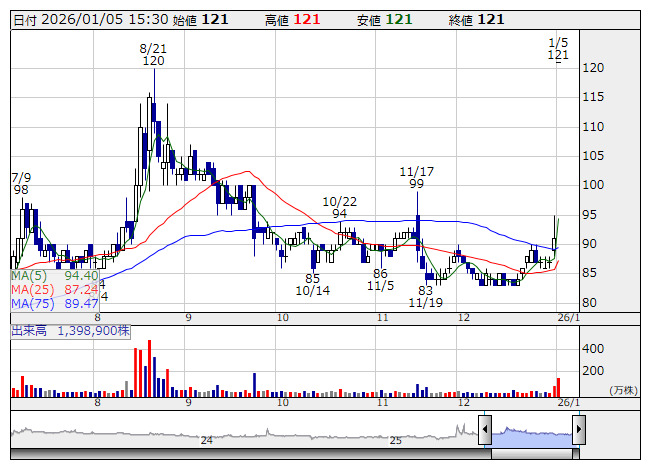Click the range selector right arrow handle
This screenshot has height=470, width=653.
(x=579, y=429)
